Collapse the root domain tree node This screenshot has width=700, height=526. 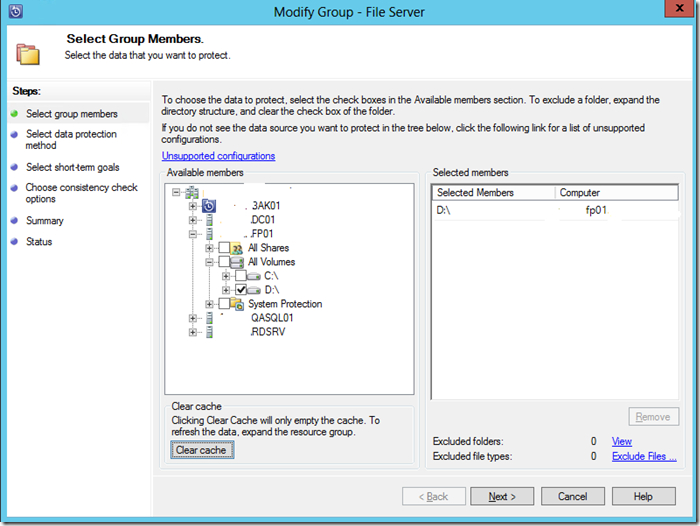(176, 192)
